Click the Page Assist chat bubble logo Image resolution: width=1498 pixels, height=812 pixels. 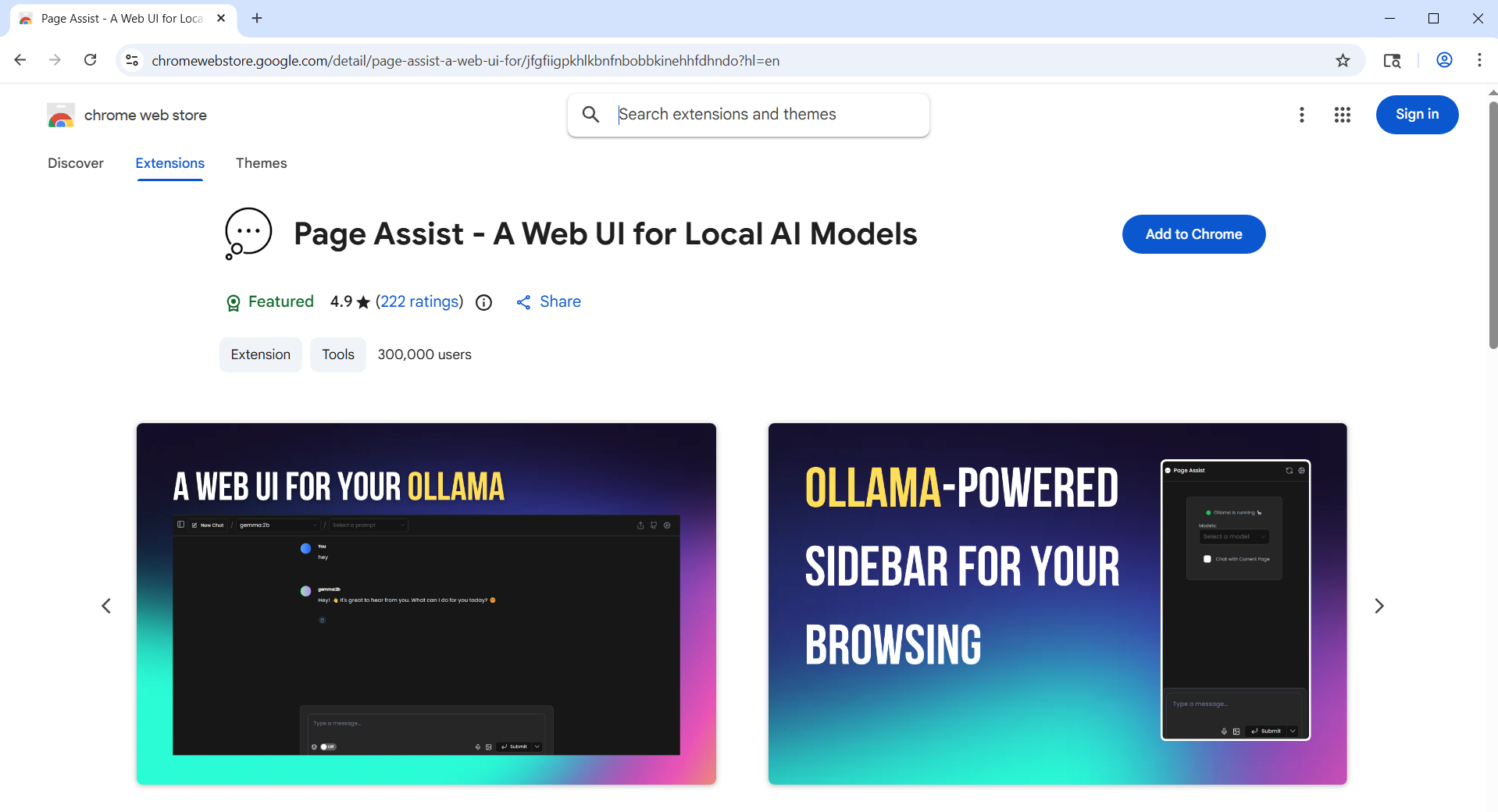(x=1168, y=470)
